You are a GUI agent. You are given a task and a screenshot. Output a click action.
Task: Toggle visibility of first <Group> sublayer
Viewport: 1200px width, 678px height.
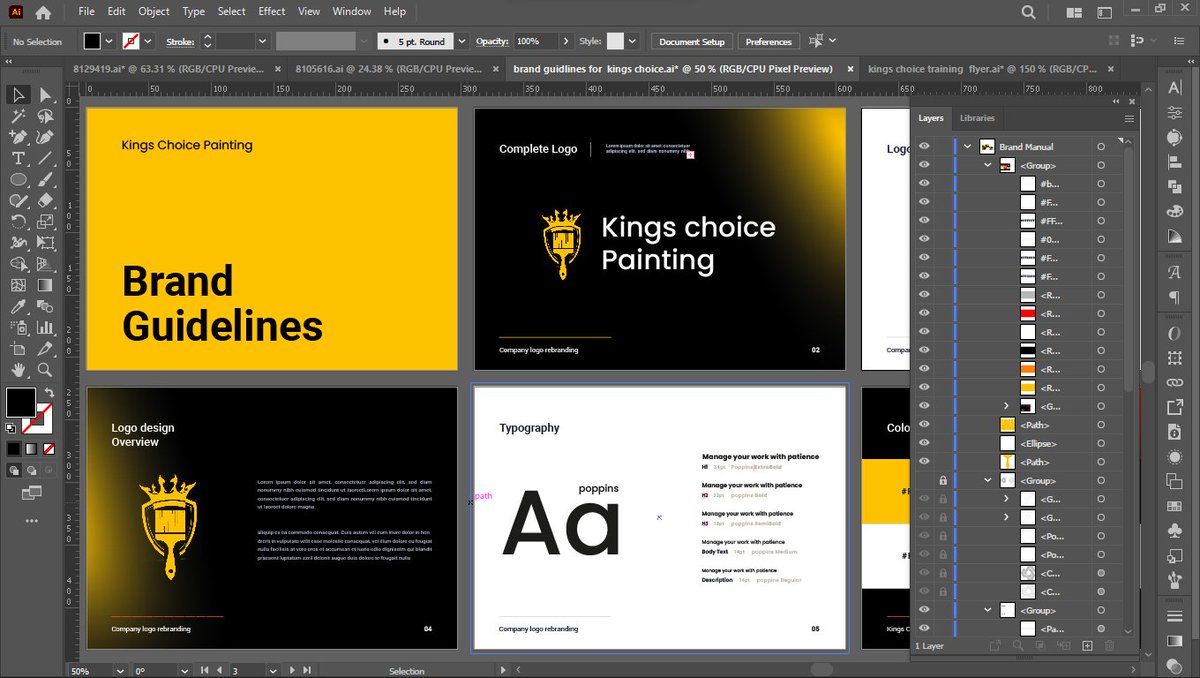pyautogui.click(x=924, y=165)
